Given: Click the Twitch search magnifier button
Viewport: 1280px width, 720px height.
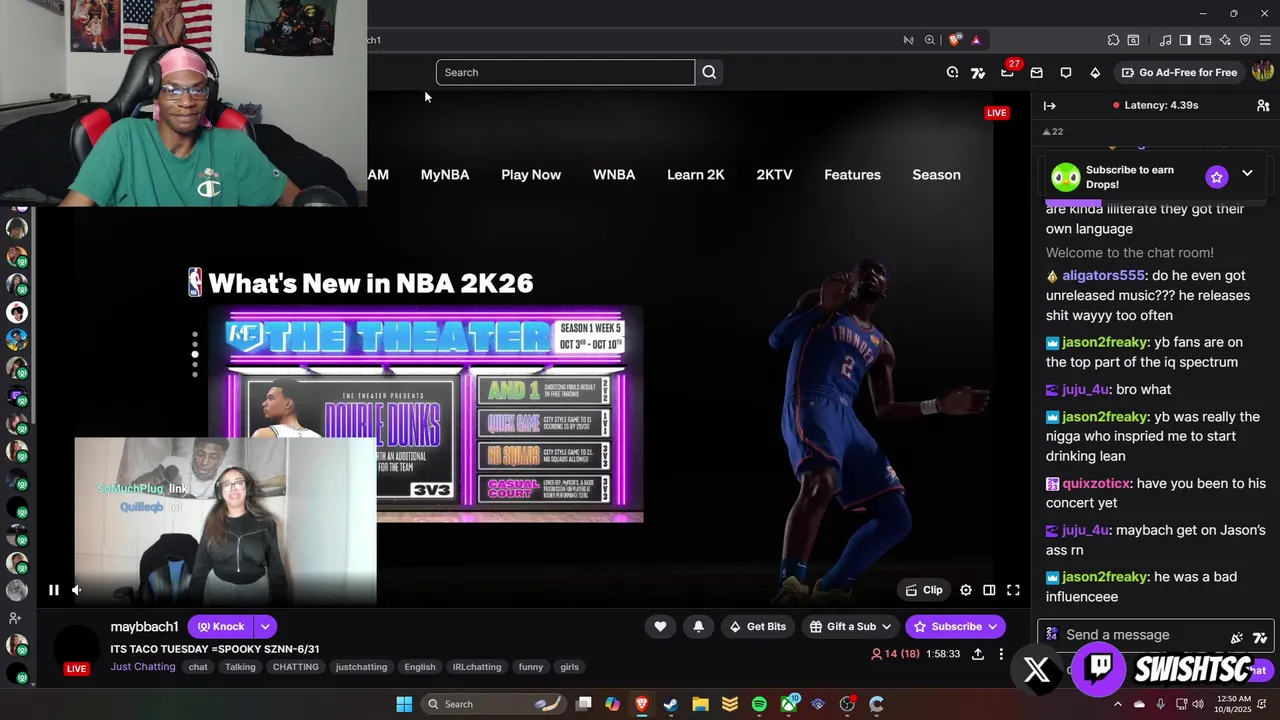Looking at the screenshot, I should coord(709,72).
